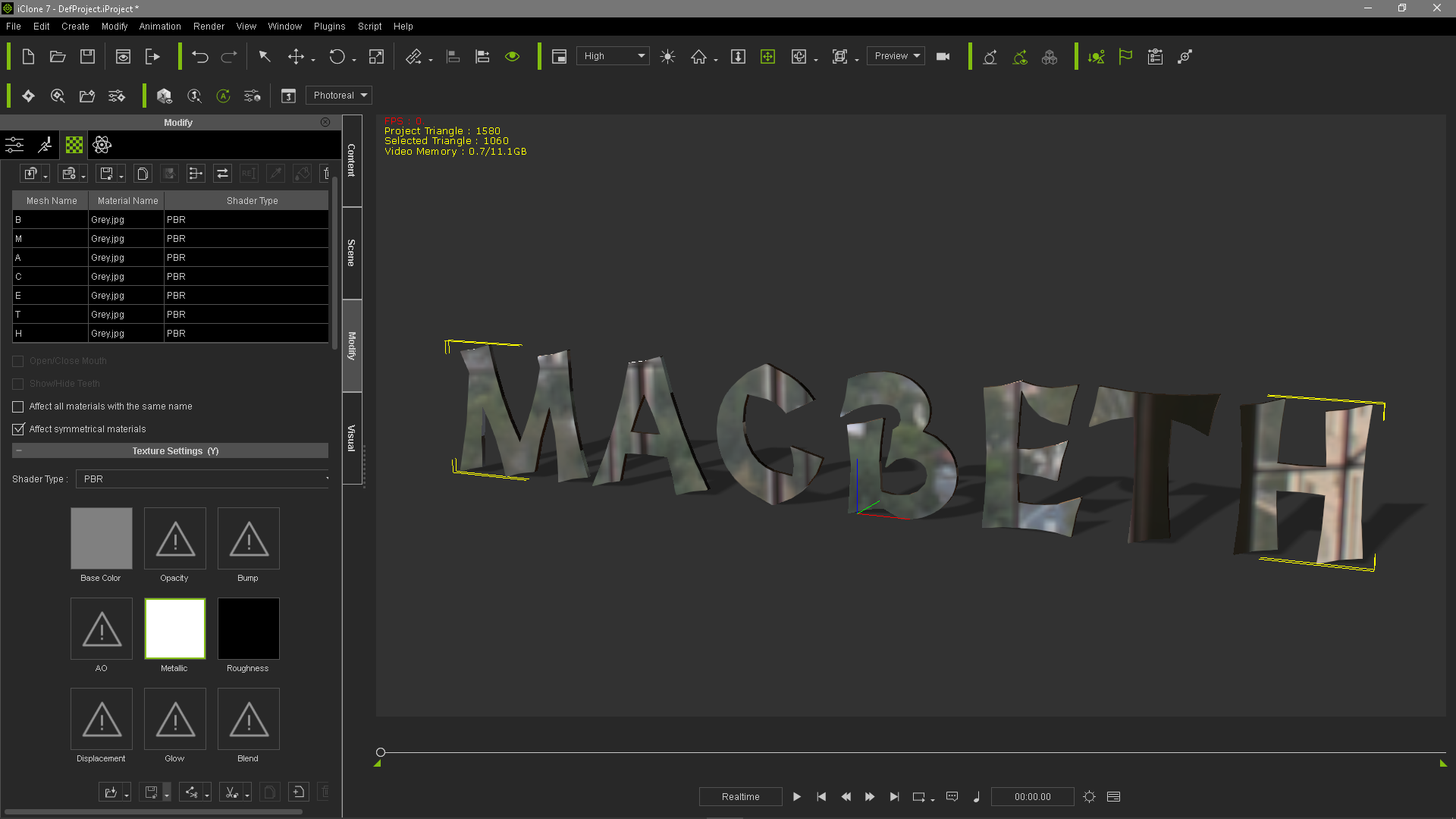The width and height of the screenshot is (1456, 819).
Task: Open the Create menu
Action: 75,26
